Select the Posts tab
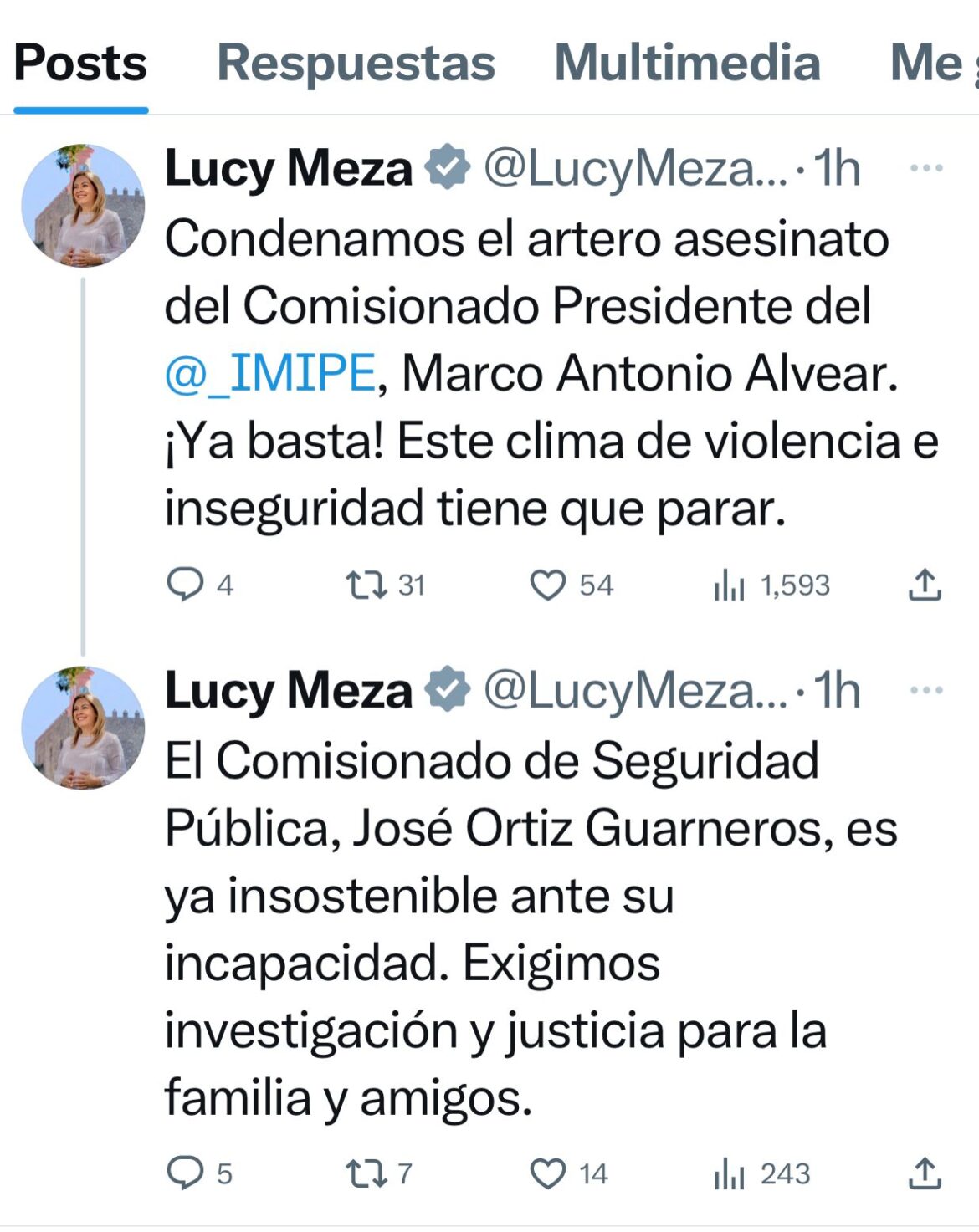Image resolution: width=979 pixels, height=1232 pixels. [80, 64]
